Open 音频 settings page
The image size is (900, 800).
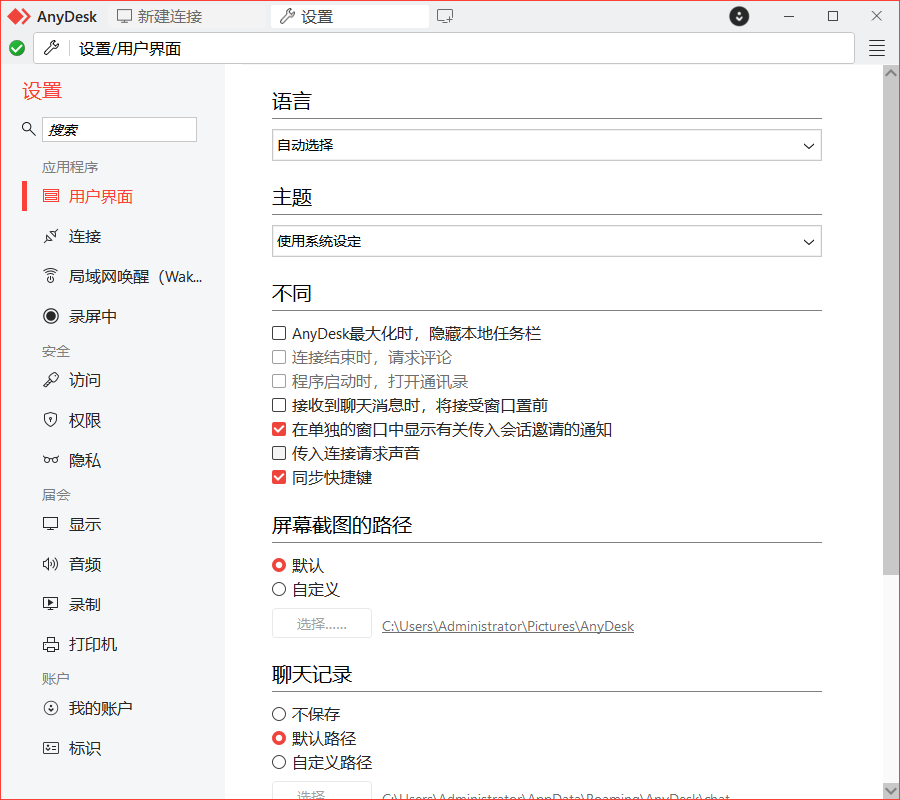click(85, 564)
